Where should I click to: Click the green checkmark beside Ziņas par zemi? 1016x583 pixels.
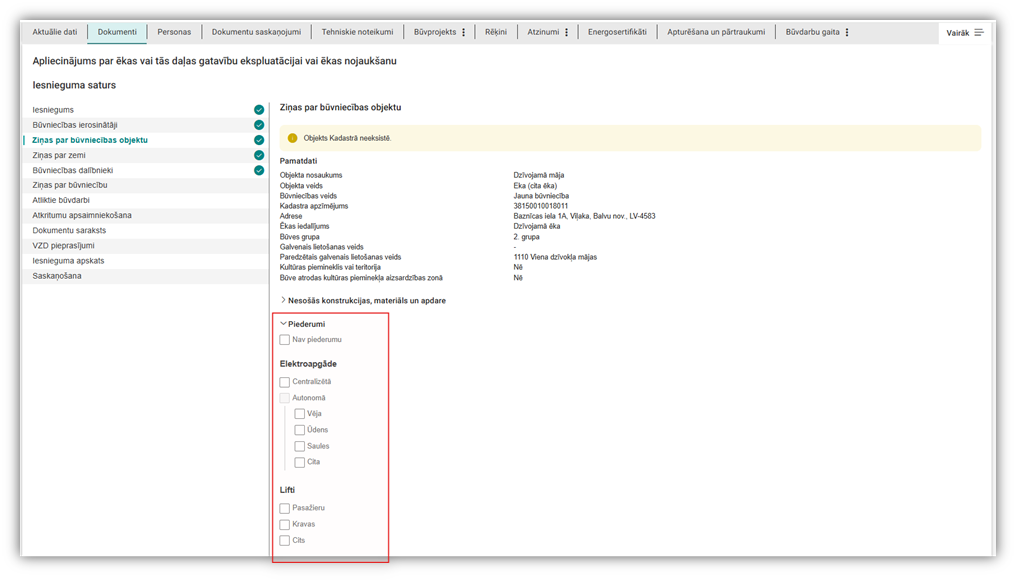point(259,156)
